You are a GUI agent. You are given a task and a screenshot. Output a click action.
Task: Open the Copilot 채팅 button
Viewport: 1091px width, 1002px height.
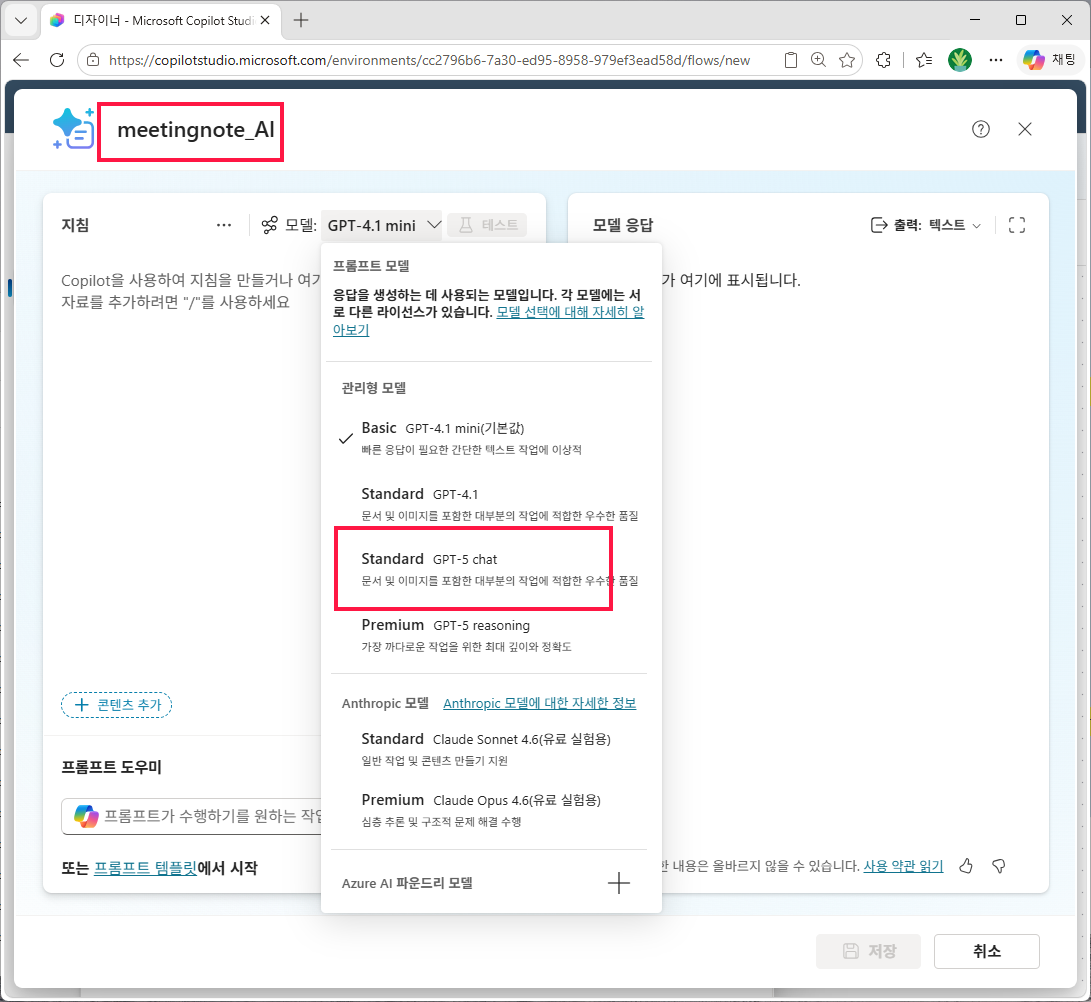coord(1049,60)
